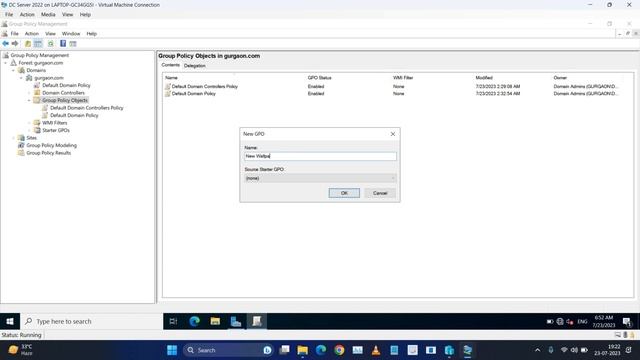Click the VM's Windows Start button
The width and height of the screenshot is (640, 360).
click(x=10, y=322)
